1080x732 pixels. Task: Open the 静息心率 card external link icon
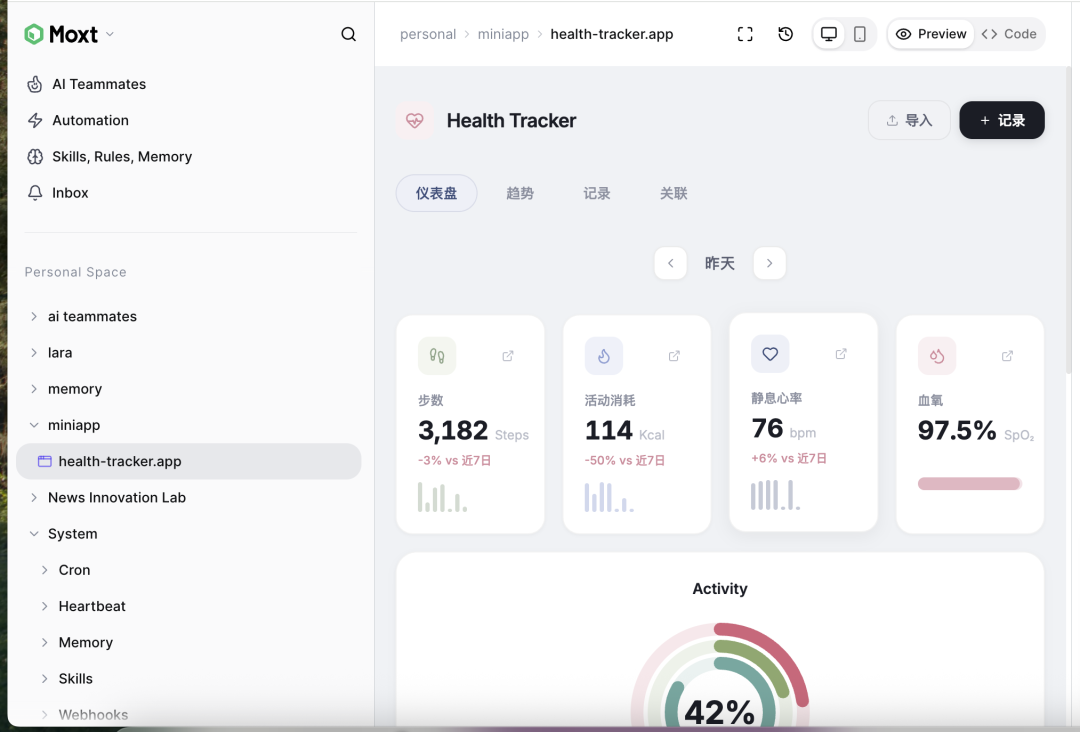[841, 354]
